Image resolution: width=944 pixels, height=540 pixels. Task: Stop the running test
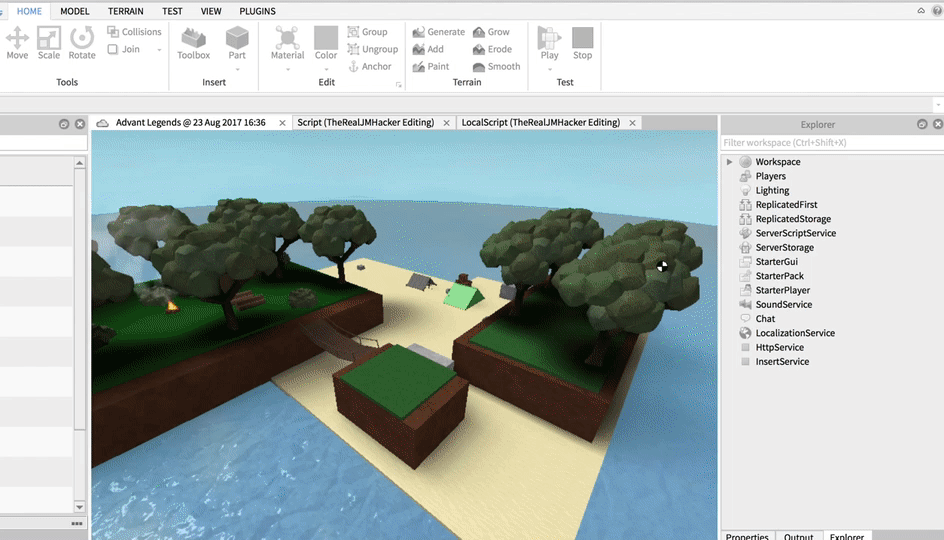[x=582, y=43]
